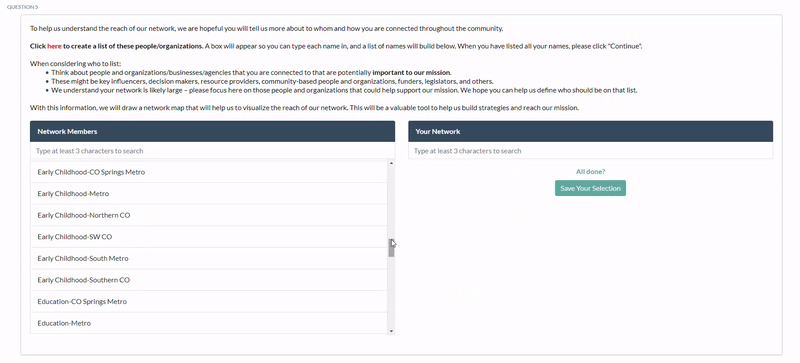Add Early Childhood-Southern CO member

[x=209, y=280]
